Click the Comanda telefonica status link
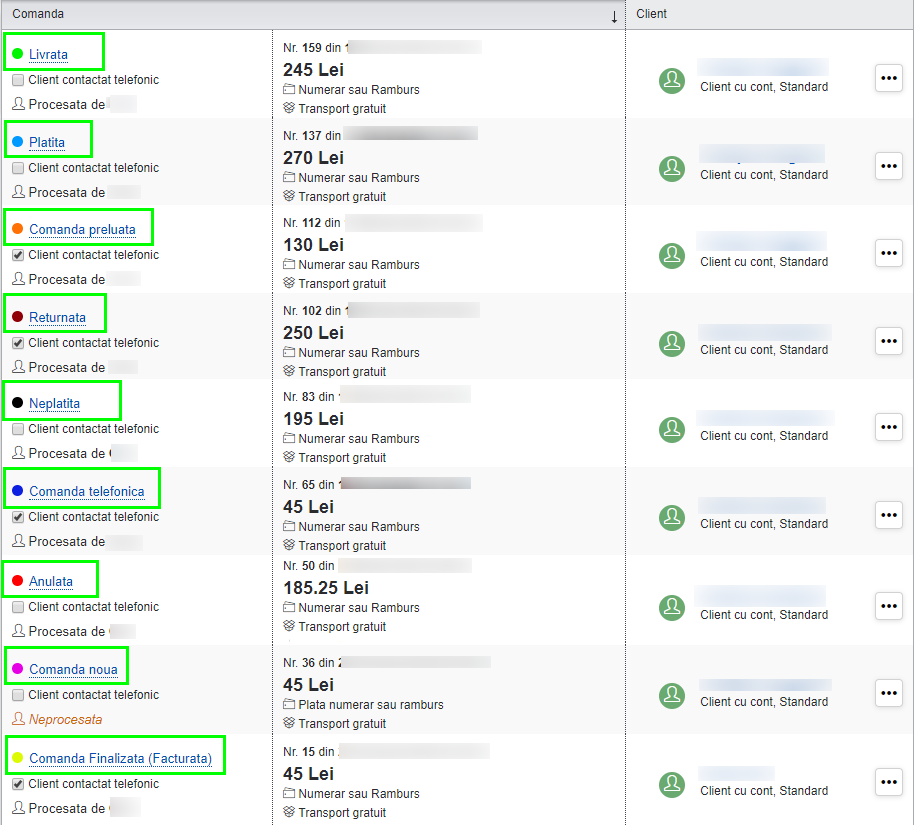This screenshot has height=825, width=914. point(86,491)
